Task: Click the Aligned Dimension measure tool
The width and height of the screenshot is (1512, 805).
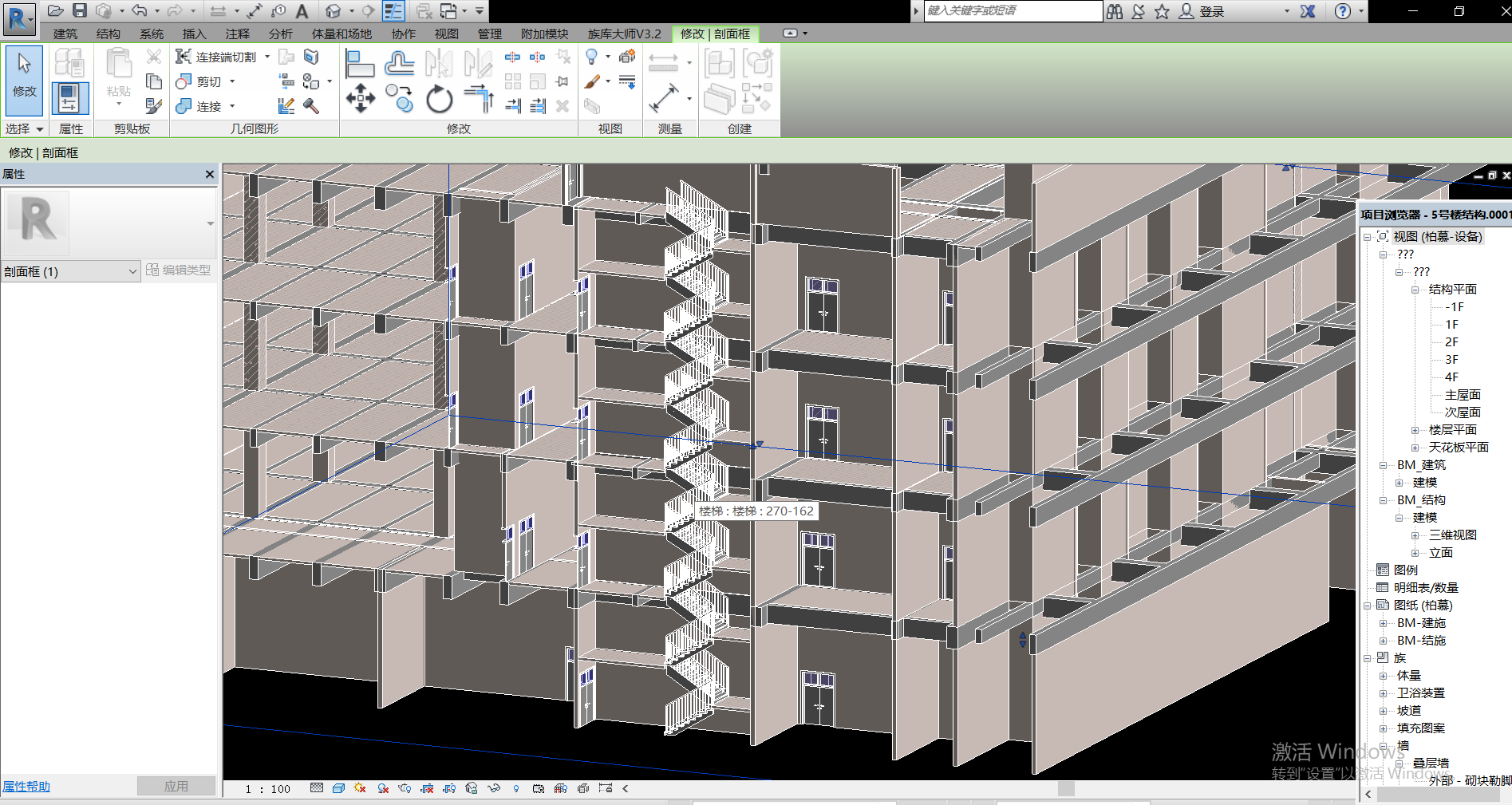Action: pos(663,99)
